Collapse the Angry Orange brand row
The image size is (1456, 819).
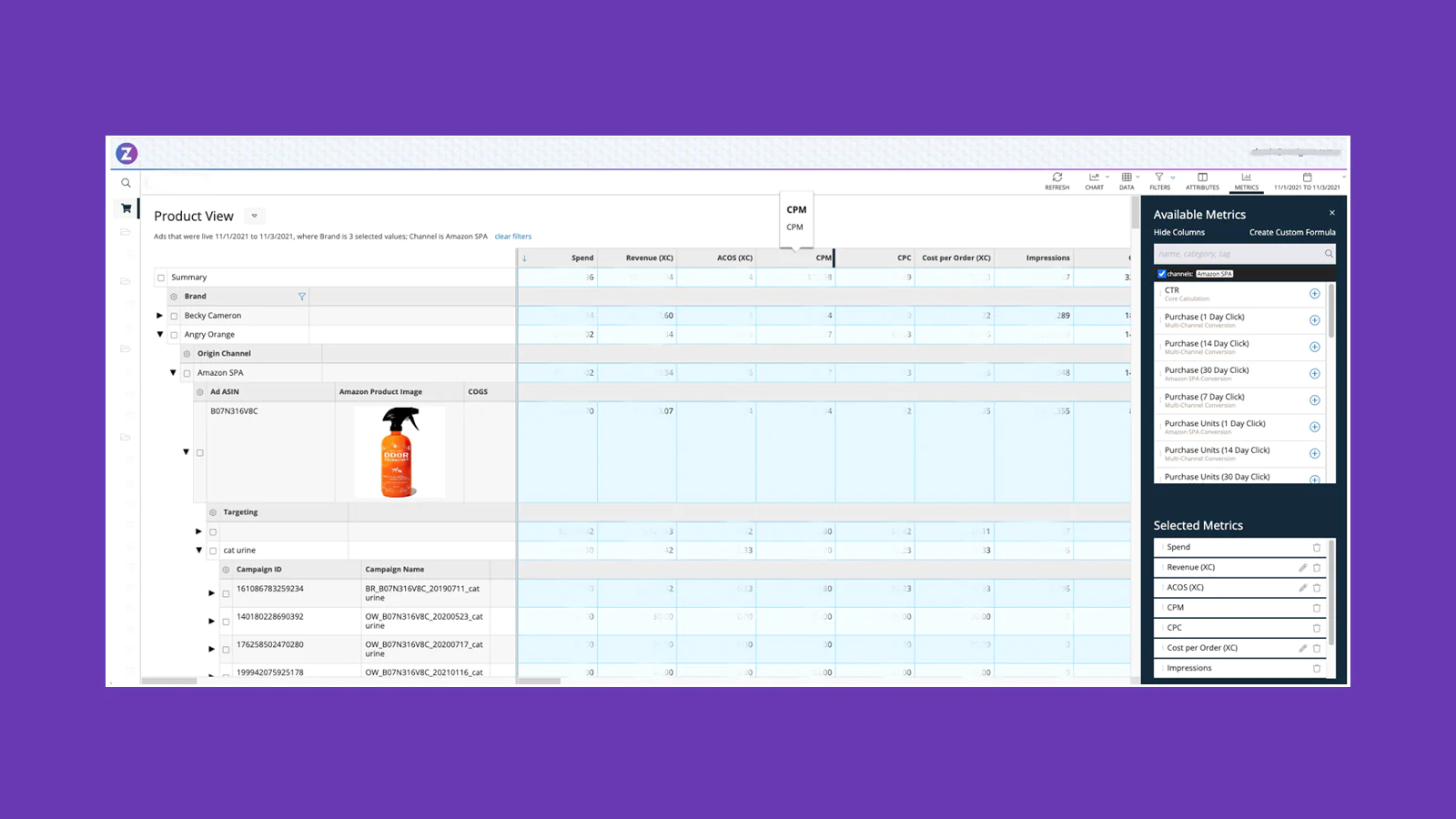(160, 335)
